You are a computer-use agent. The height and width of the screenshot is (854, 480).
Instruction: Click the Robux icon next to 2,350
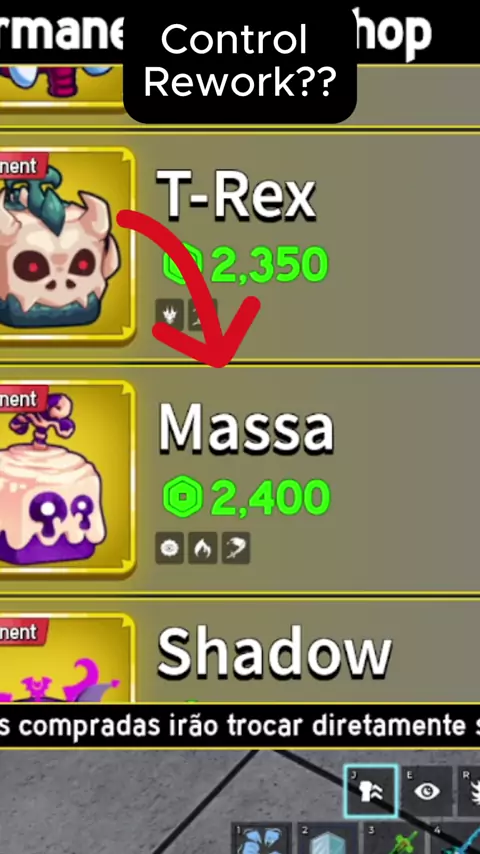coord(183,265)
